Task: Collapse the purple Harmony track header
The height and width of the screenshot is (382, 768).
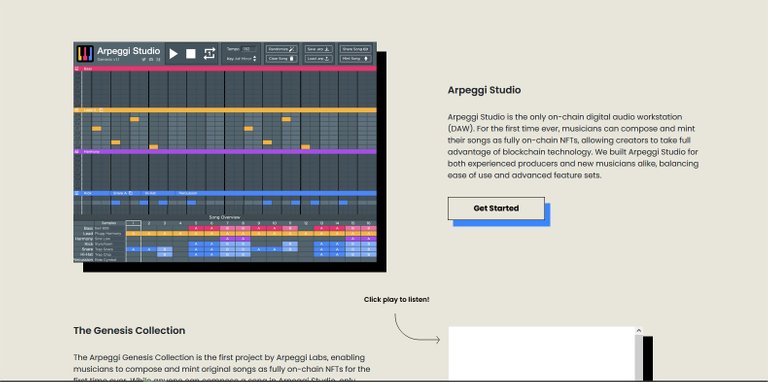Action: pyautogui.click(x=77, y=152)
